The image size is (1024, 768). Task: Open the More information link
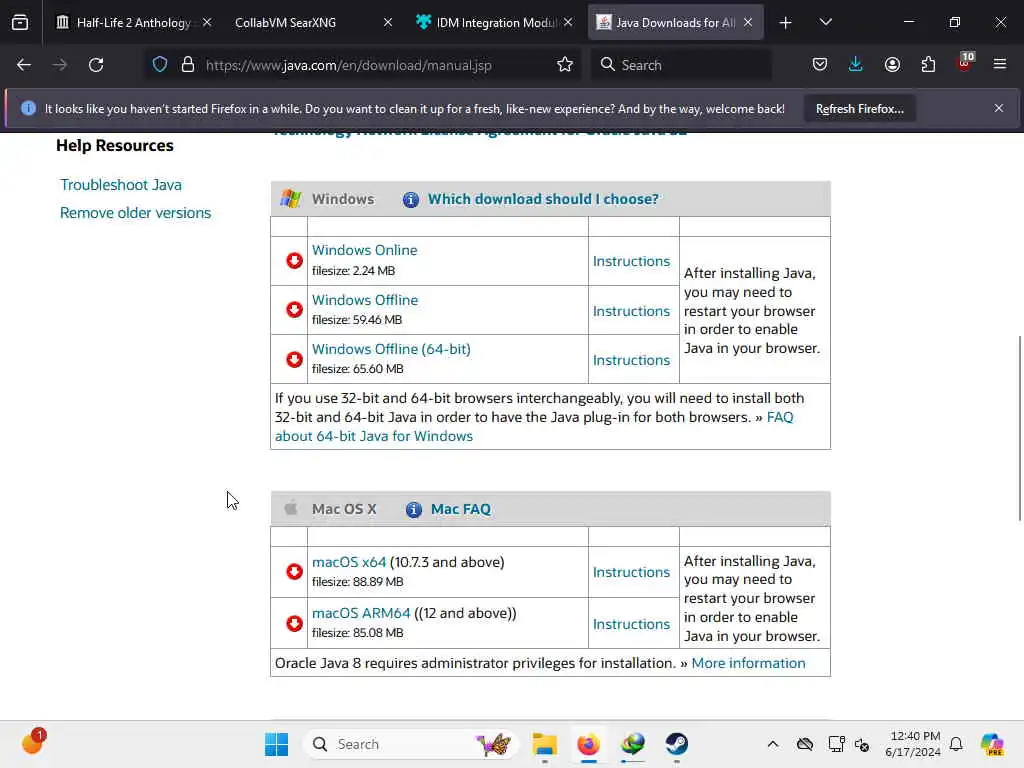[748, 664]
